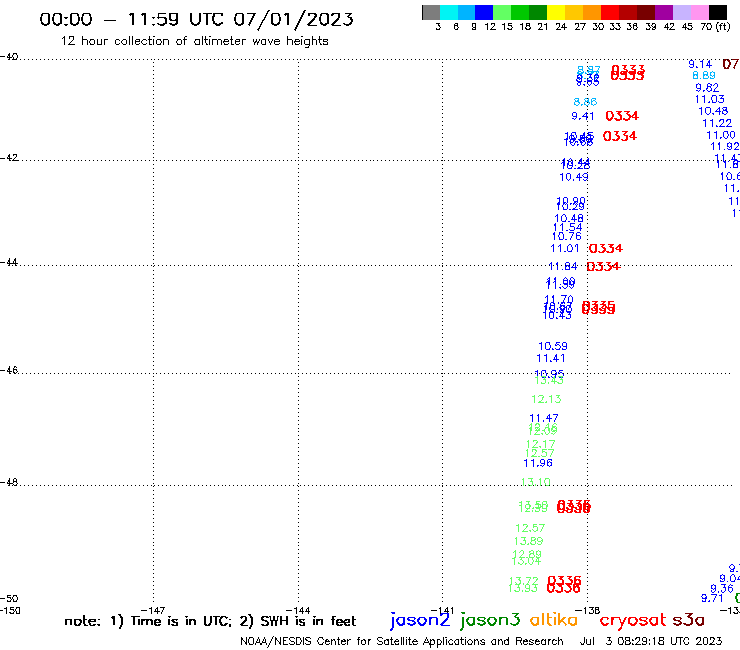Click the -48 latitude axis label
Screen dimensions: 740x650
tap(9, 482)
